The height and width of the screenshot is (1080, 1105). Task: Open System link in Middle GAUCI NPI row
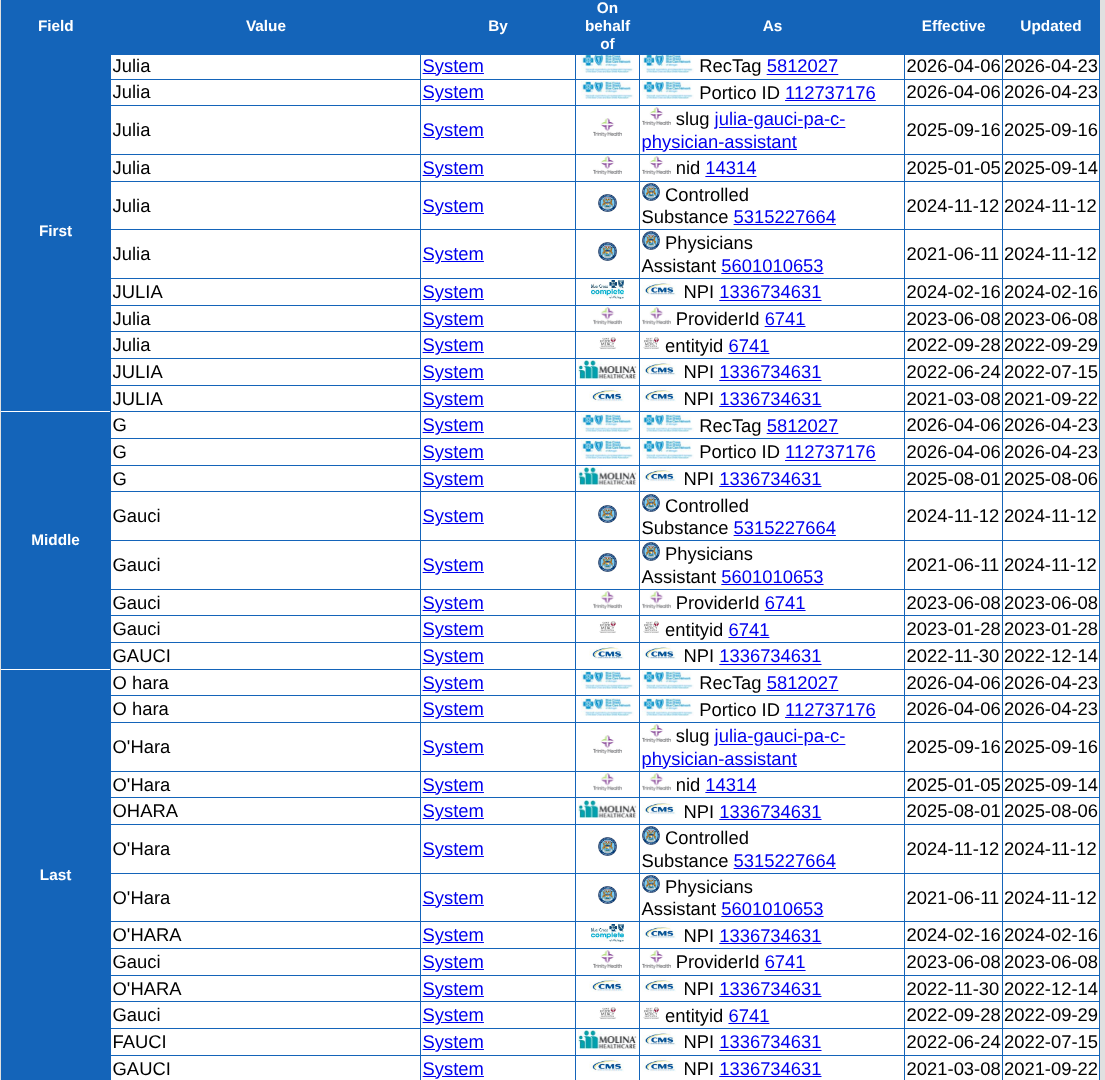point(452,656)
